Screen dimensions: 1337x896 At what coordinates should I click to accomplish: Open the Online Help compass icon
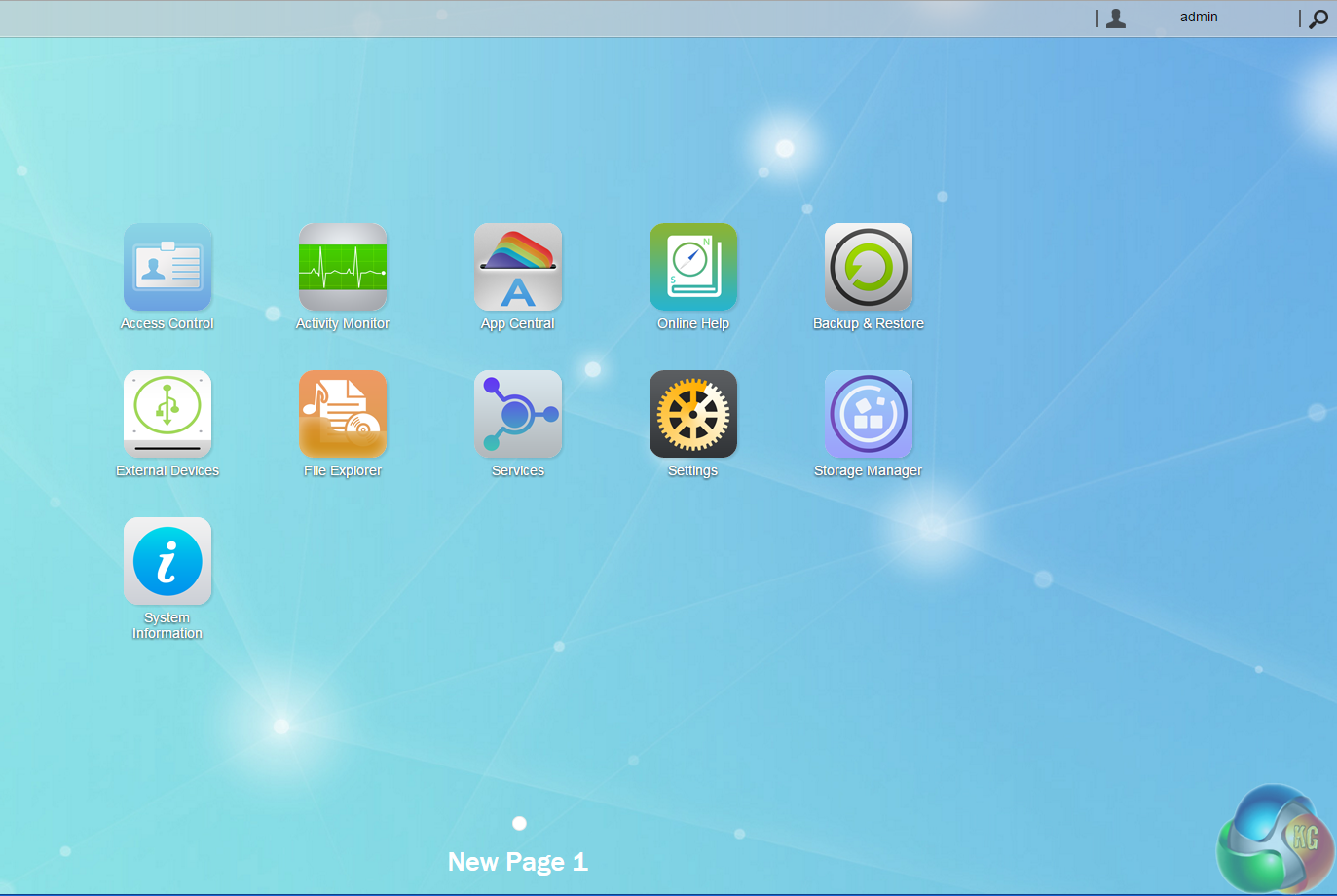point(693,267)
